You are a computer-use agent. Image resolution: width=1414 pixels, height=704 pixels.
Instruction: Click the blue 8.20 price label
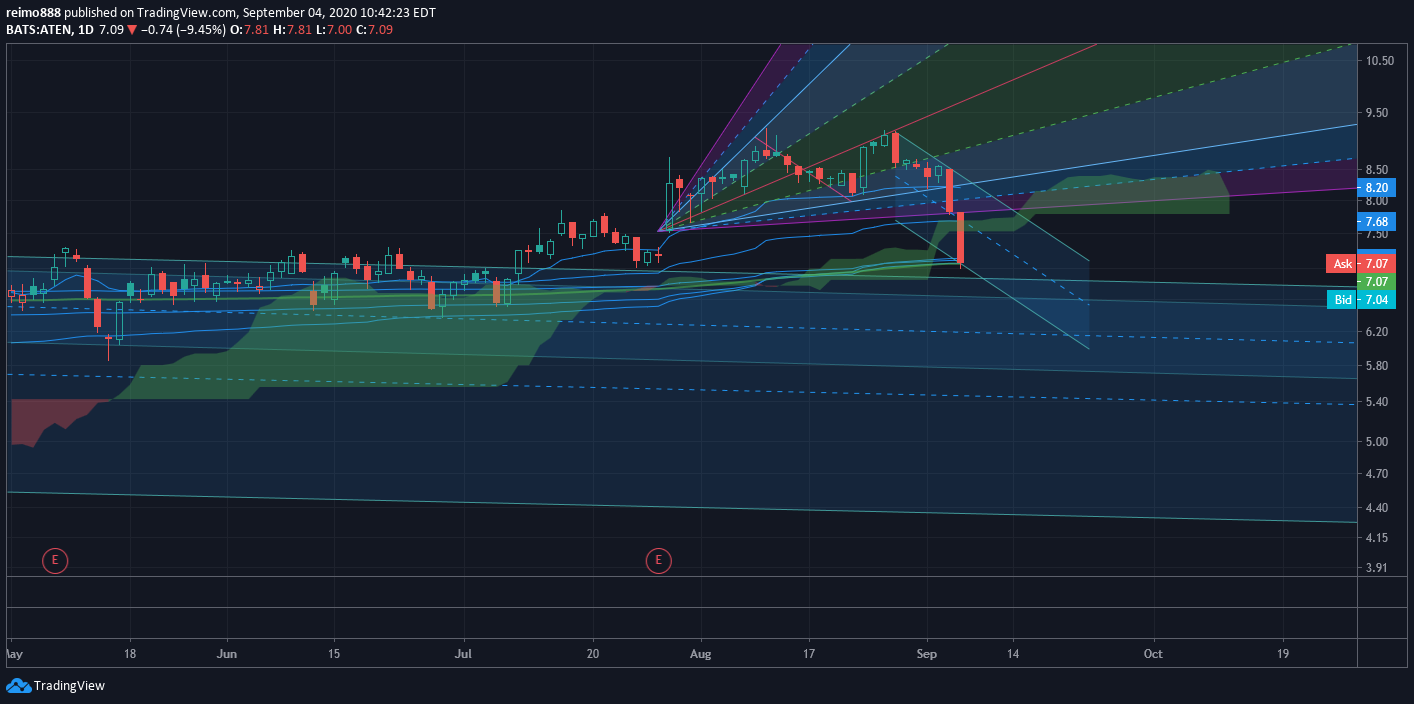coord(1376,187)
